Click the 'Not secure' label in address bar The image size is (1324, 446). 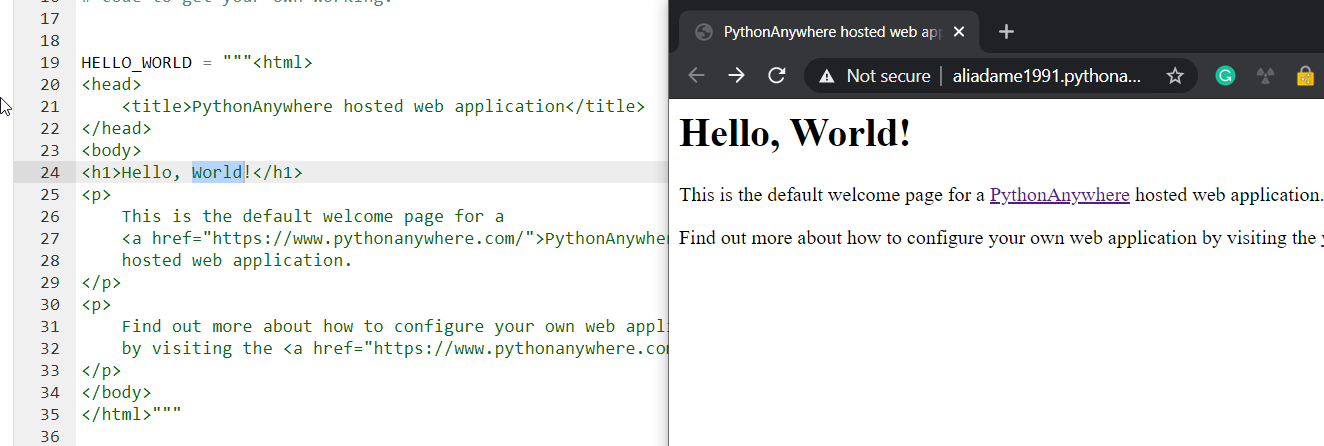coord(888,76)
